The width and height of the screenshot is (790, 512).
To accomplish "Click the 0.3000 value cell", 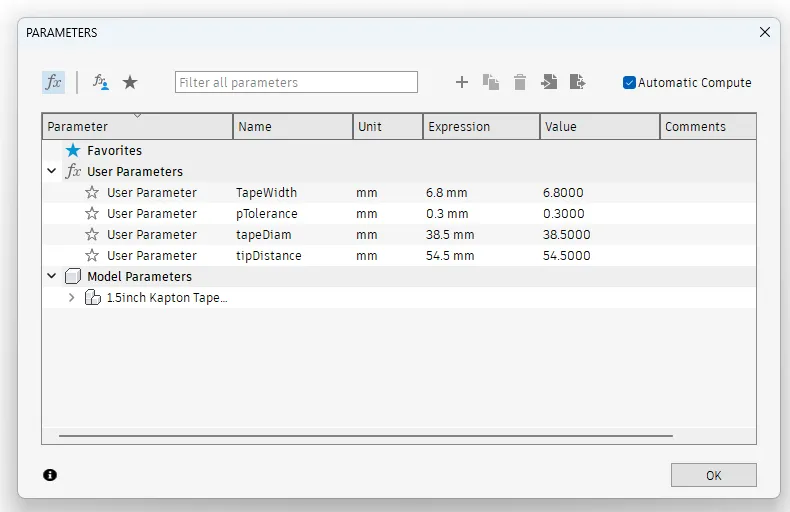I will [x=564, y=214].
